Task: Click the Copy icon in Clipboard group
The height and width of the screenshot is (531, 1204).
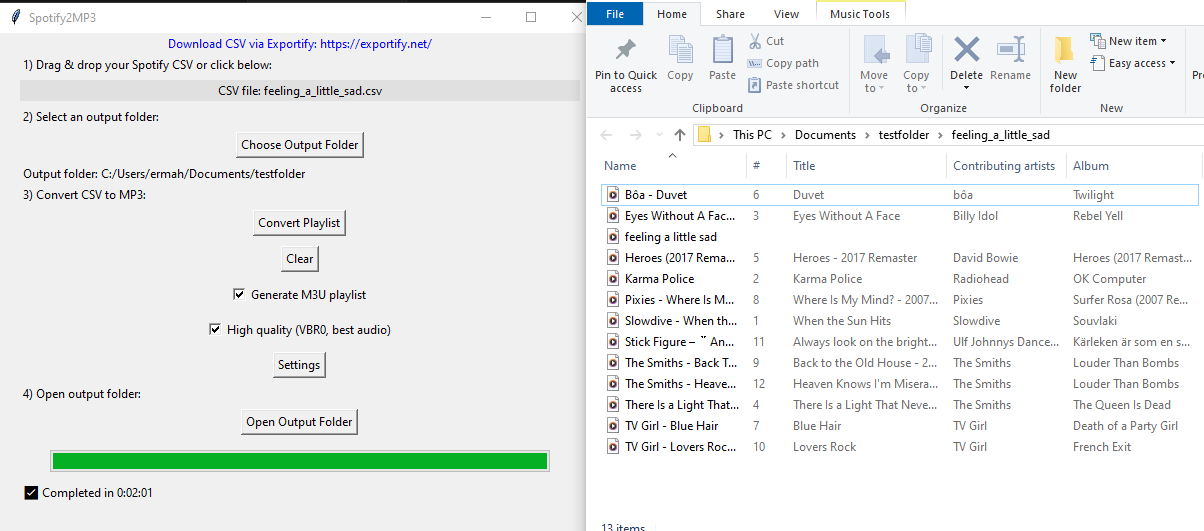Action: coord(680,50)
